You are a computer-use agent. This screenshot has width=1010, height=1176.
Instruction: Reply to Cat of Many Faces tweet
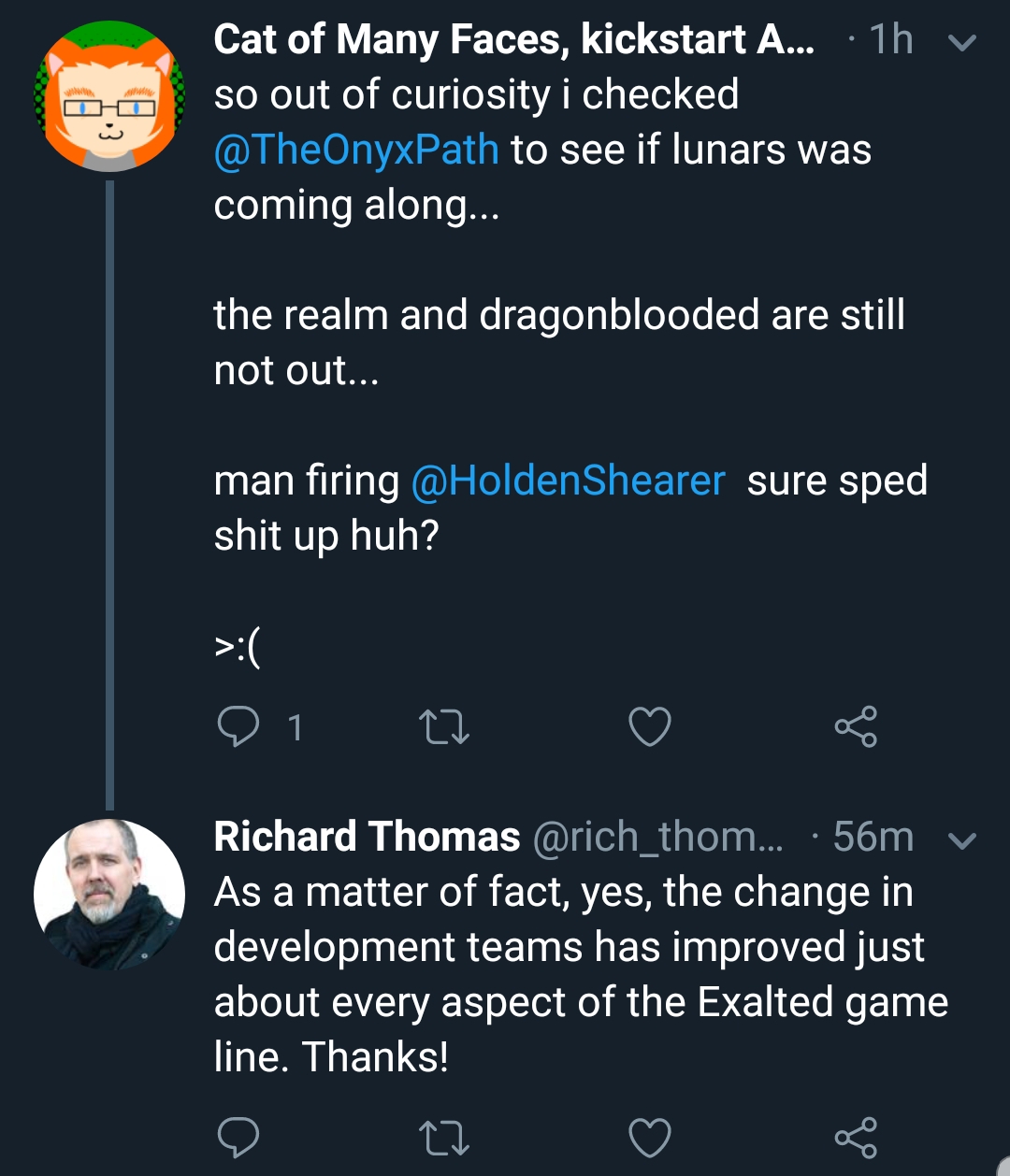(238, 726)
